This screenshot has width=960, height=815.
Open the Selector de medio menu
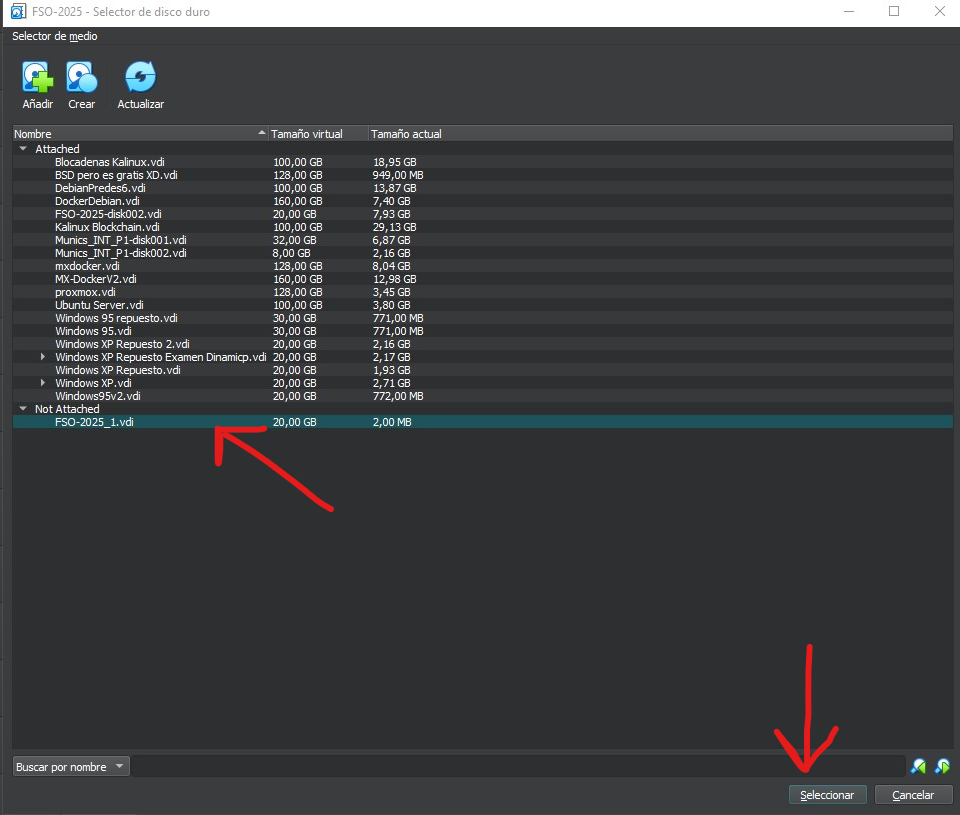54,36
